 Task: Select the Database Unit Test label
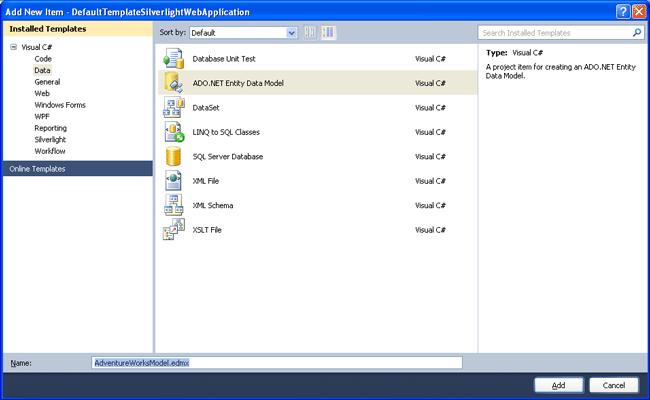tap(224, 59)
